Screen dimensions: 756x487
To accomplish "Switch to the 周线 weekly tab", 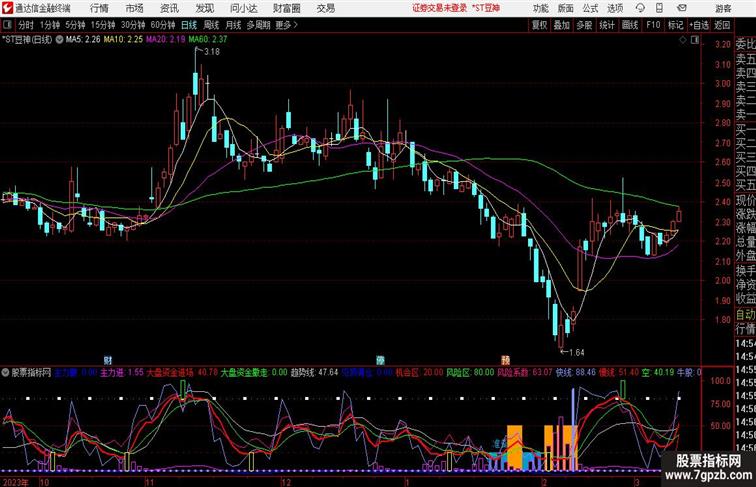I will (211, 25).
